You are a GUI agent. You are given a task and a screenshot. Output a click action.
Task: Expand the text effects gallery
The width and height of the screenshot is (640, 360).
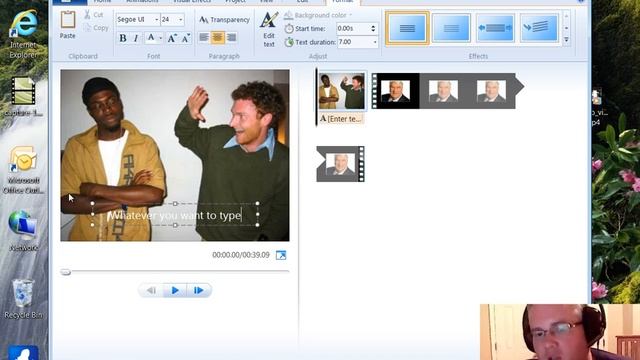[566, 40]
